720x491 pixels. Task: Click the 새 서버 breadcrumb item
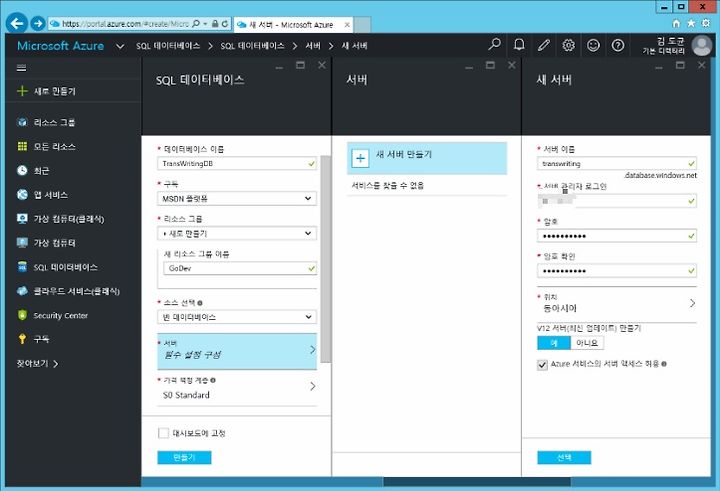[354, 45]
